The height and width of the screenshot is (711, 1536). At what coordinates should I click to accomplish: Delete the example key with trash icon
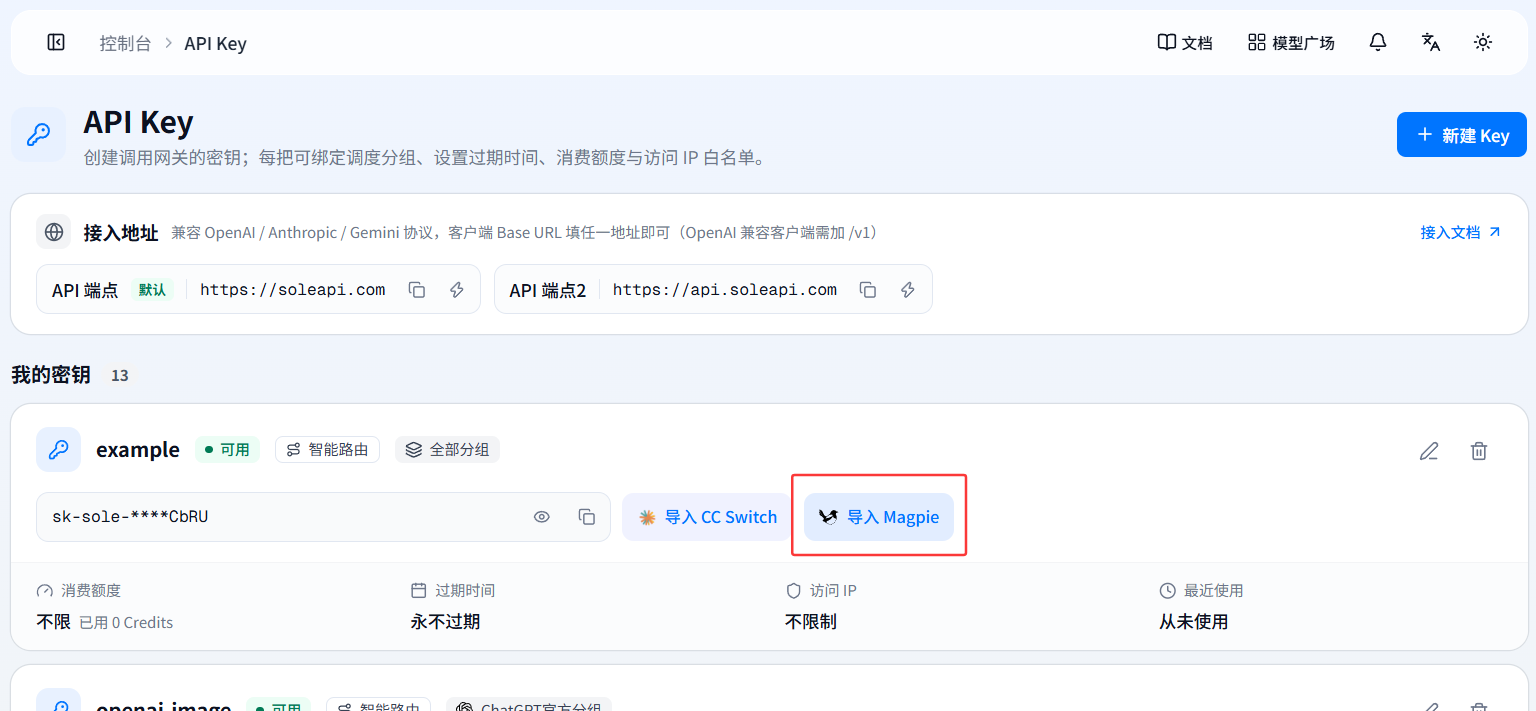pyautogui.click(x=1479, y=451)
